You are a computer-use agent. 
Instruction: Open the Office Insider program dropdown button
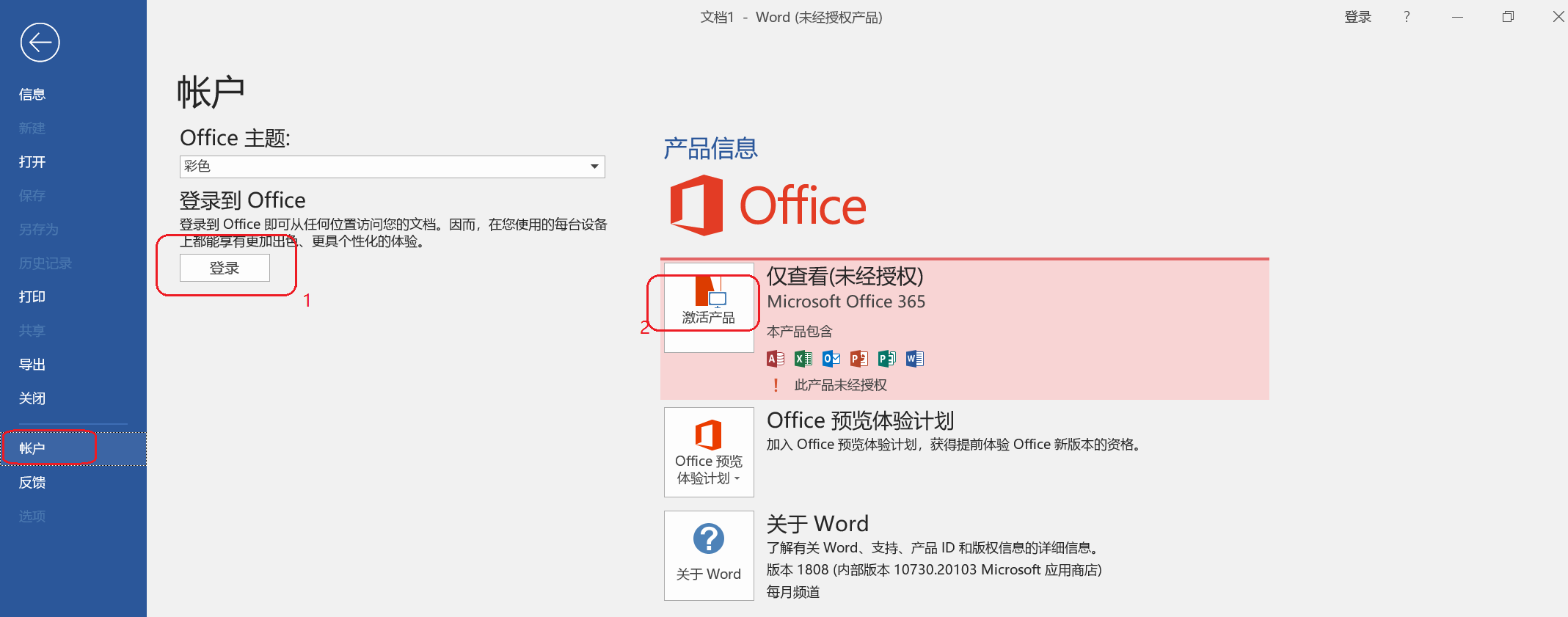[x=709, y=452]
